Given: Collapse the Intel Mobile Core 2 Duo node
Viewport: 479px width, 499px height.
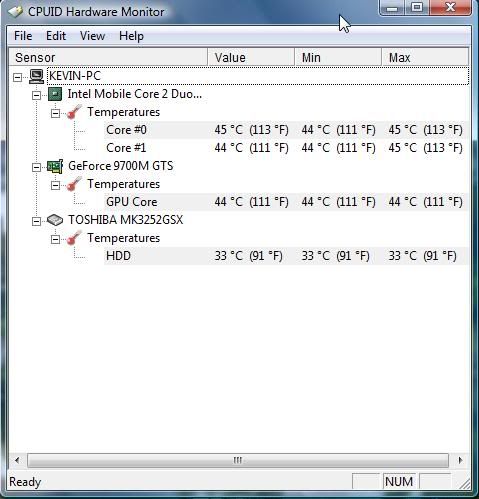Looking at the screenshot, I should (36, 95).
